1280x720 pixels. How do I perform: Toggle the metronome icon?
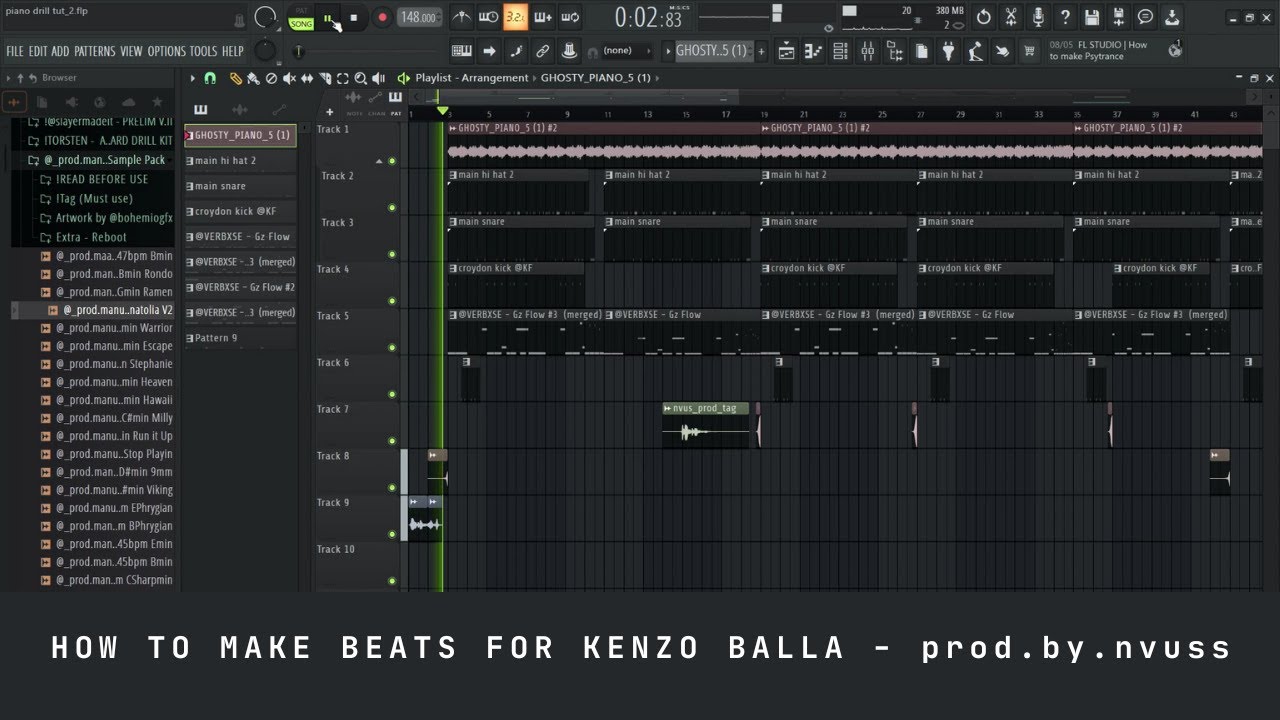click(x=461, y=17)
